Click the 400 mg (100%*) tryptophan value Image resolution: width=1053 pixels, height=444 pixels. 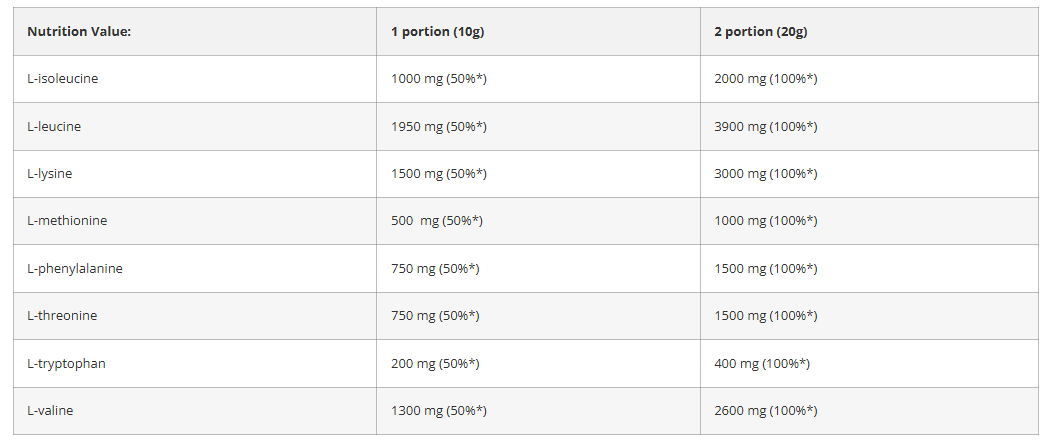point(761,364)
